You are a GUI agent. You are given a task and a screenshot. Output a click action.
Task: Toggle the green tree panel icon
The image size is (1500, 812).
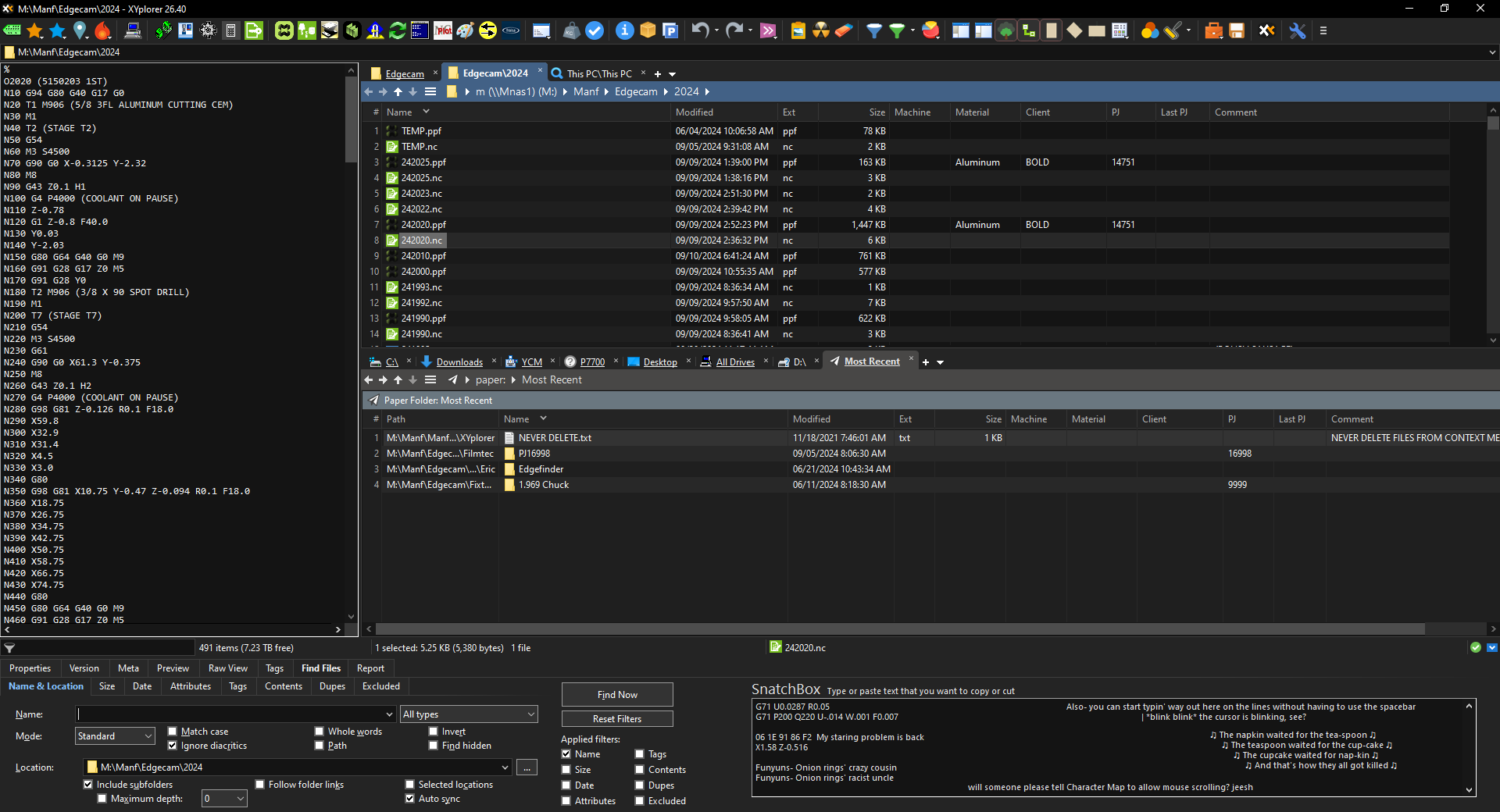pos(1006,30)
